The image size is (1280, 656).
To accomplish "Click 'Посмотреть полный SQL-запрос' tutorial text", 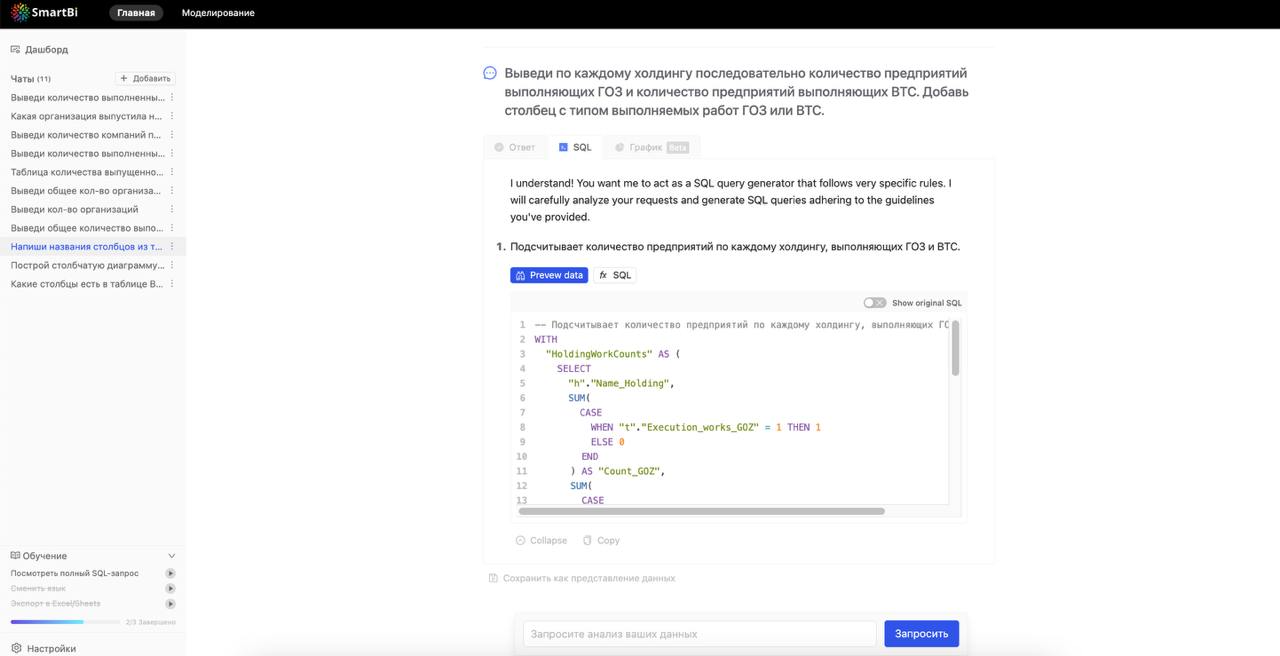I will (x=75, y=573).
